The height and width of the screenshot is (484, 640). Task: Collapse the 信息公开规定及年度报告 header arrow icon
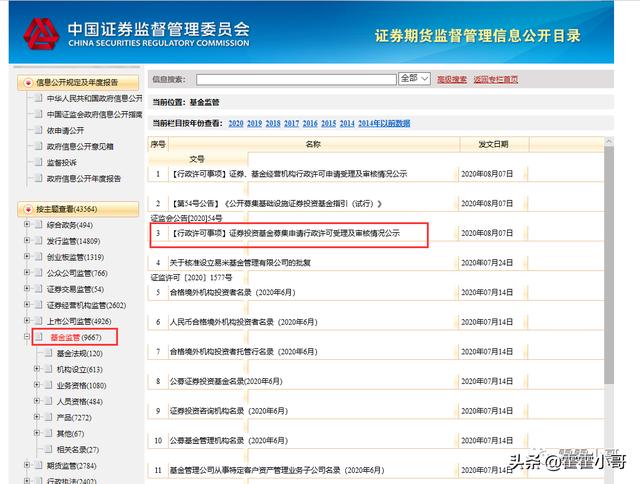coord(28,83)
